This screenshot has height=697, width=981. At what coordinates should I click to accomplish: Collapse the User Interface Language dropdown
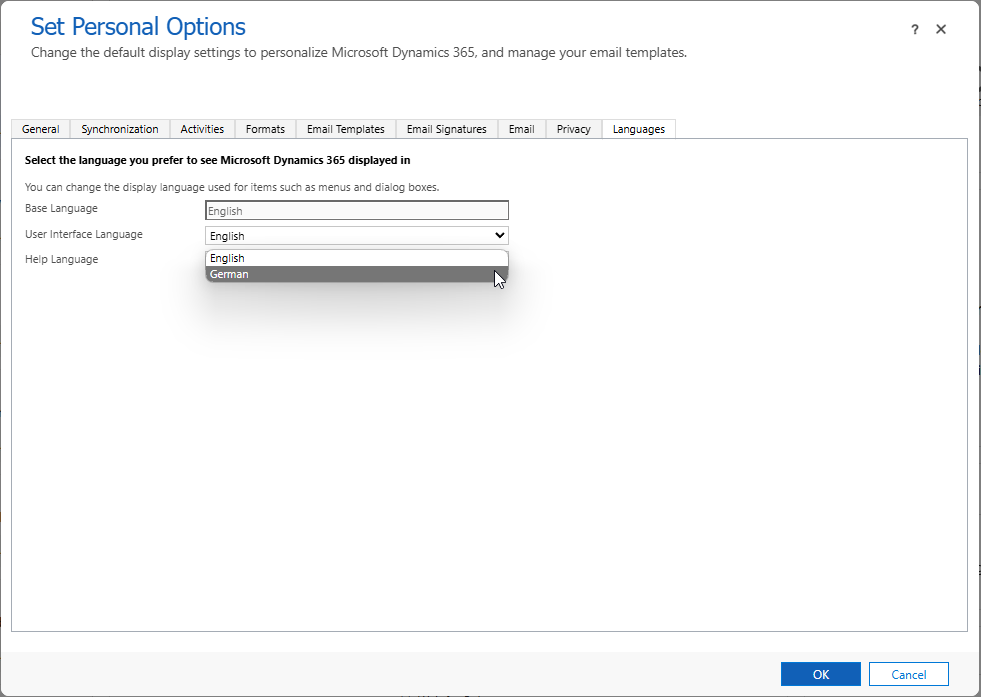tap(357, 235)
